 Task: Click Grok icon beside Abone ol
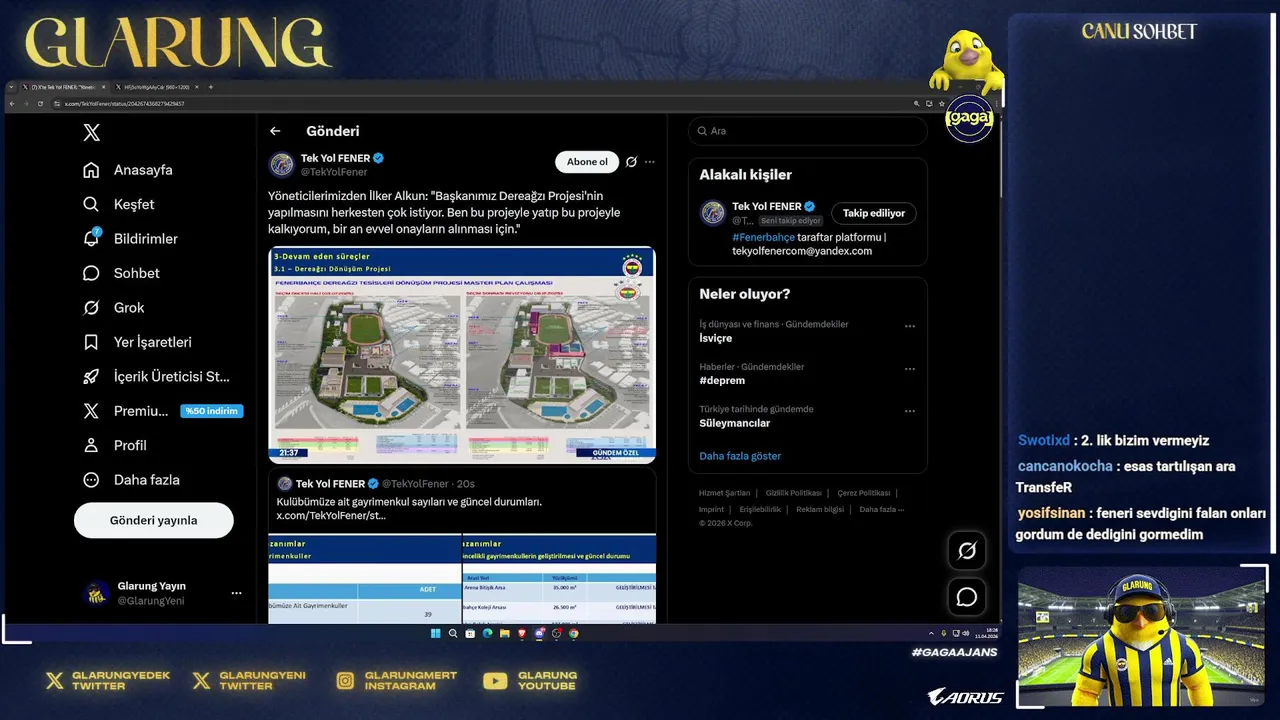point(631,162)
